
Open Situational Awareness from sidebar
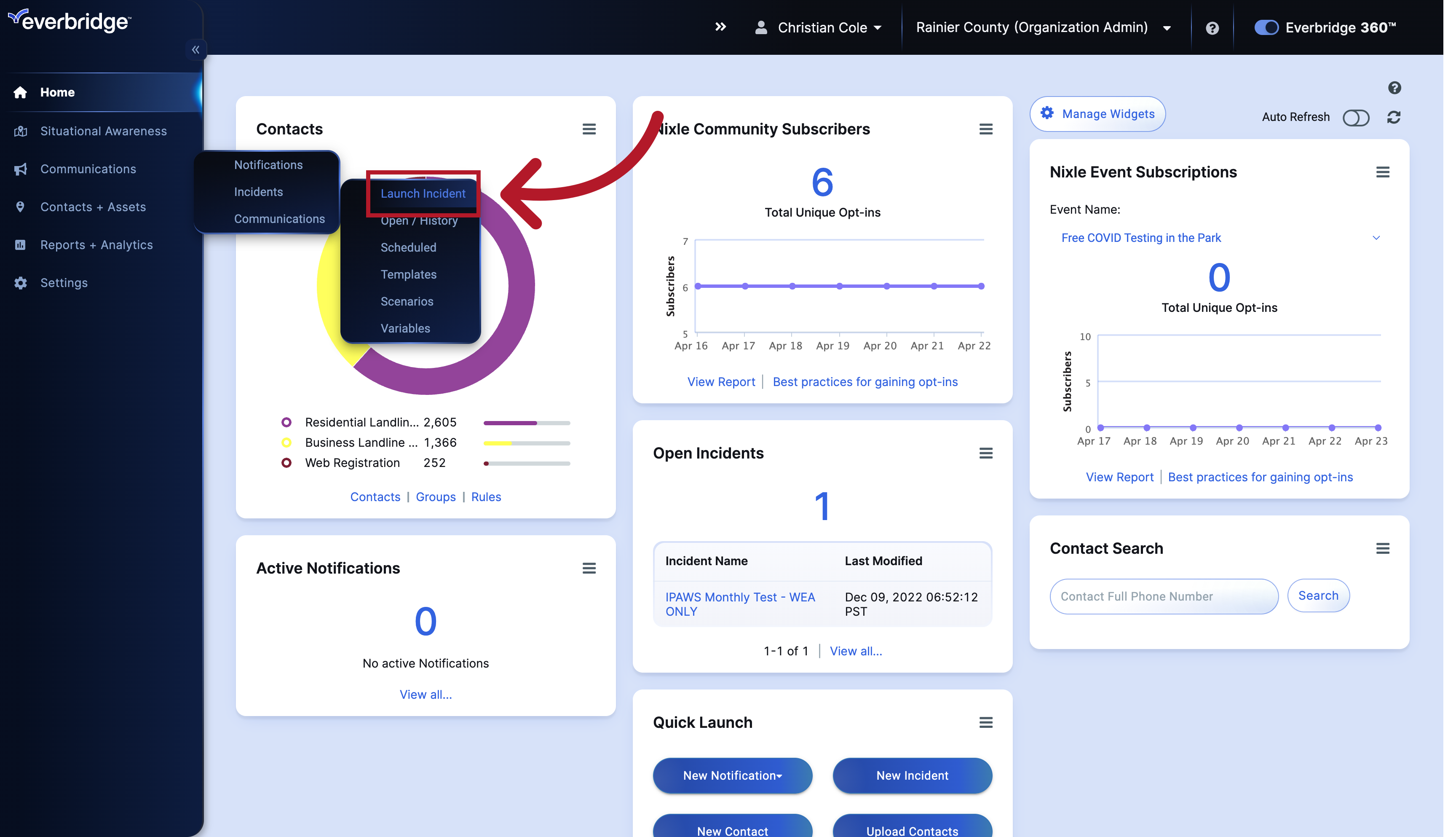point(103,131)
